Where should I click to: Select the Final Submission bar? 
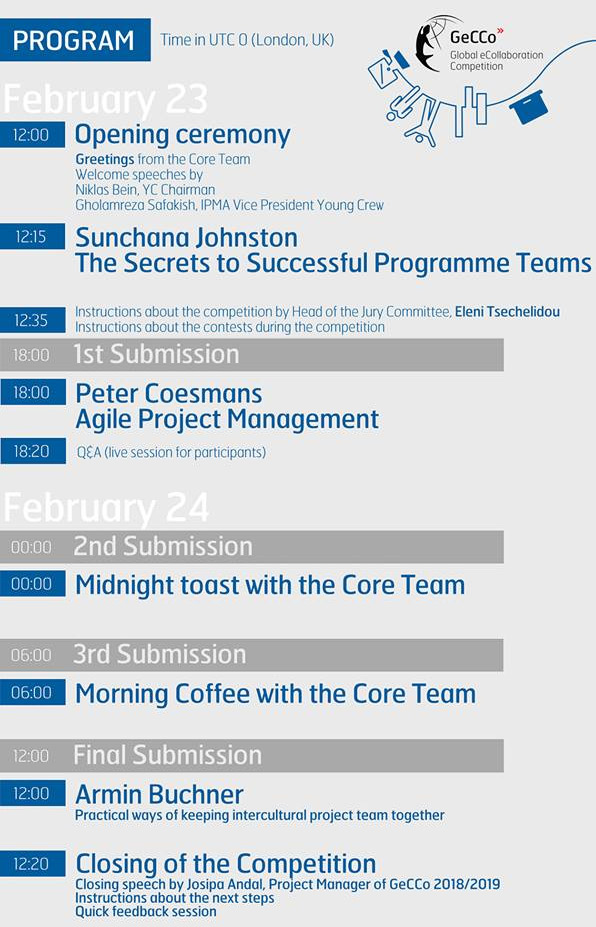coord(252,756)
